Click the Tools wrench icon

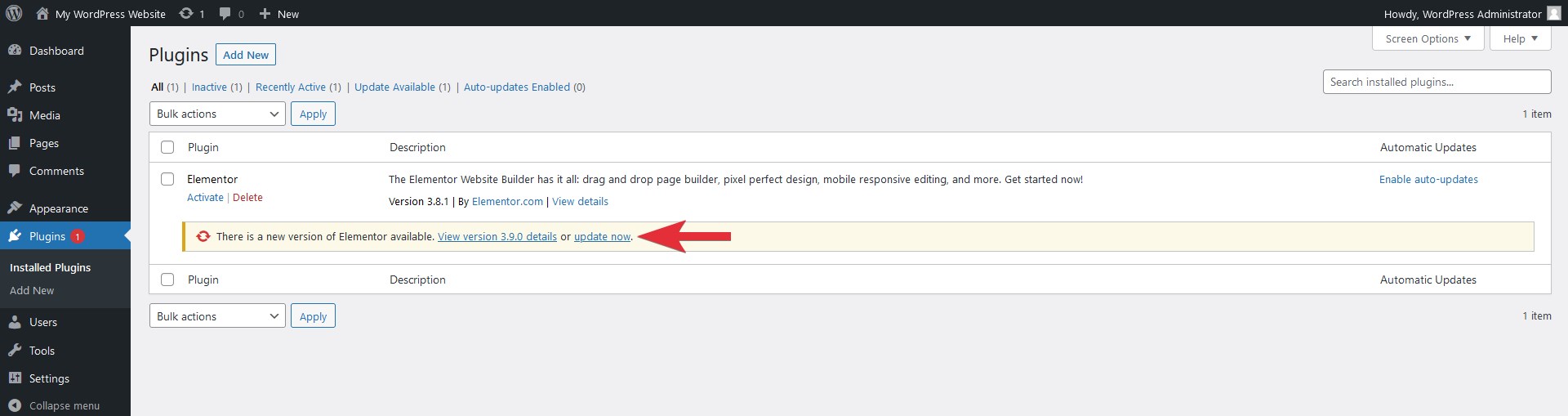(15, 351)
